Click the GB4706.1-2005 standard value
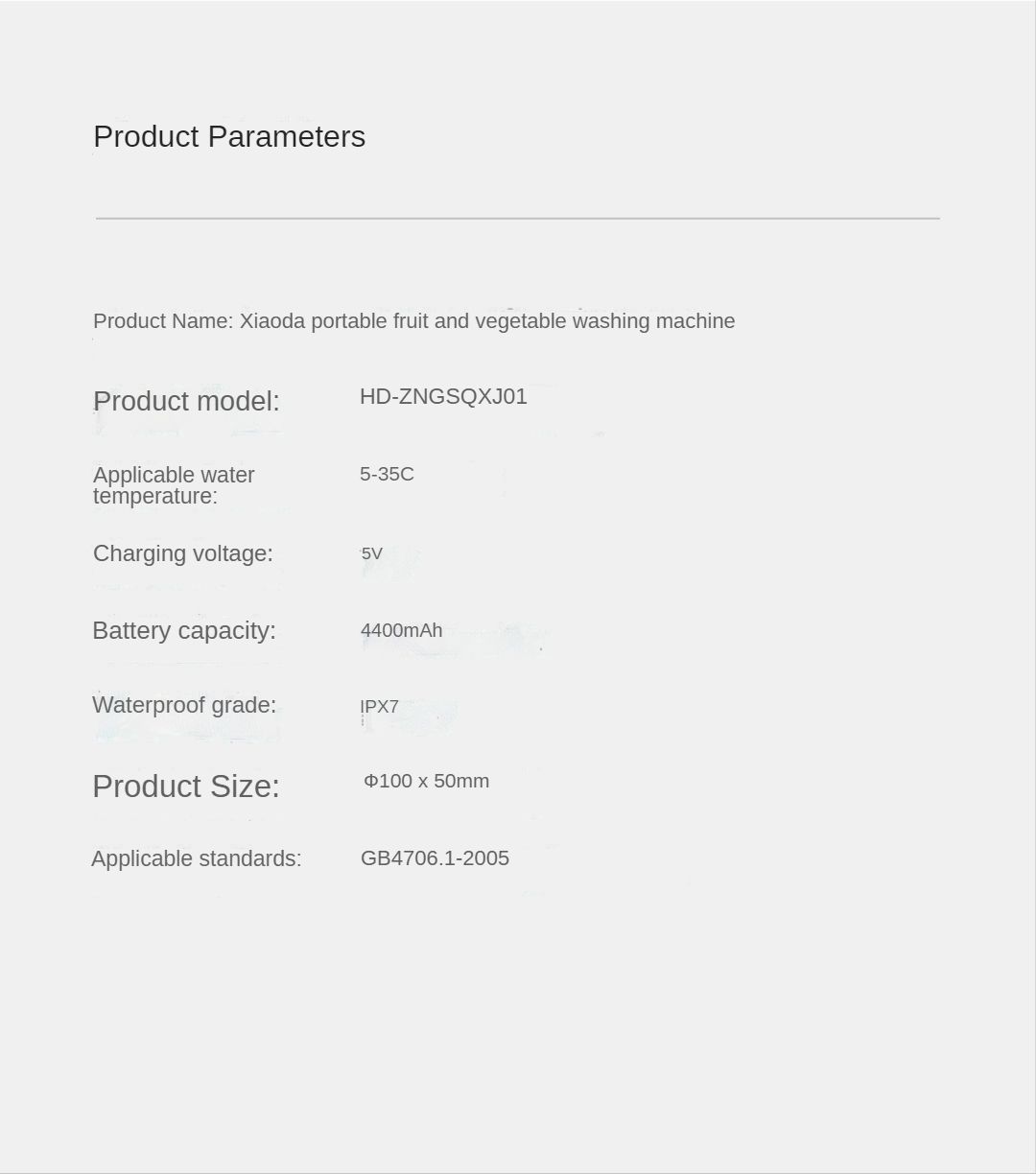 [435, 858]
